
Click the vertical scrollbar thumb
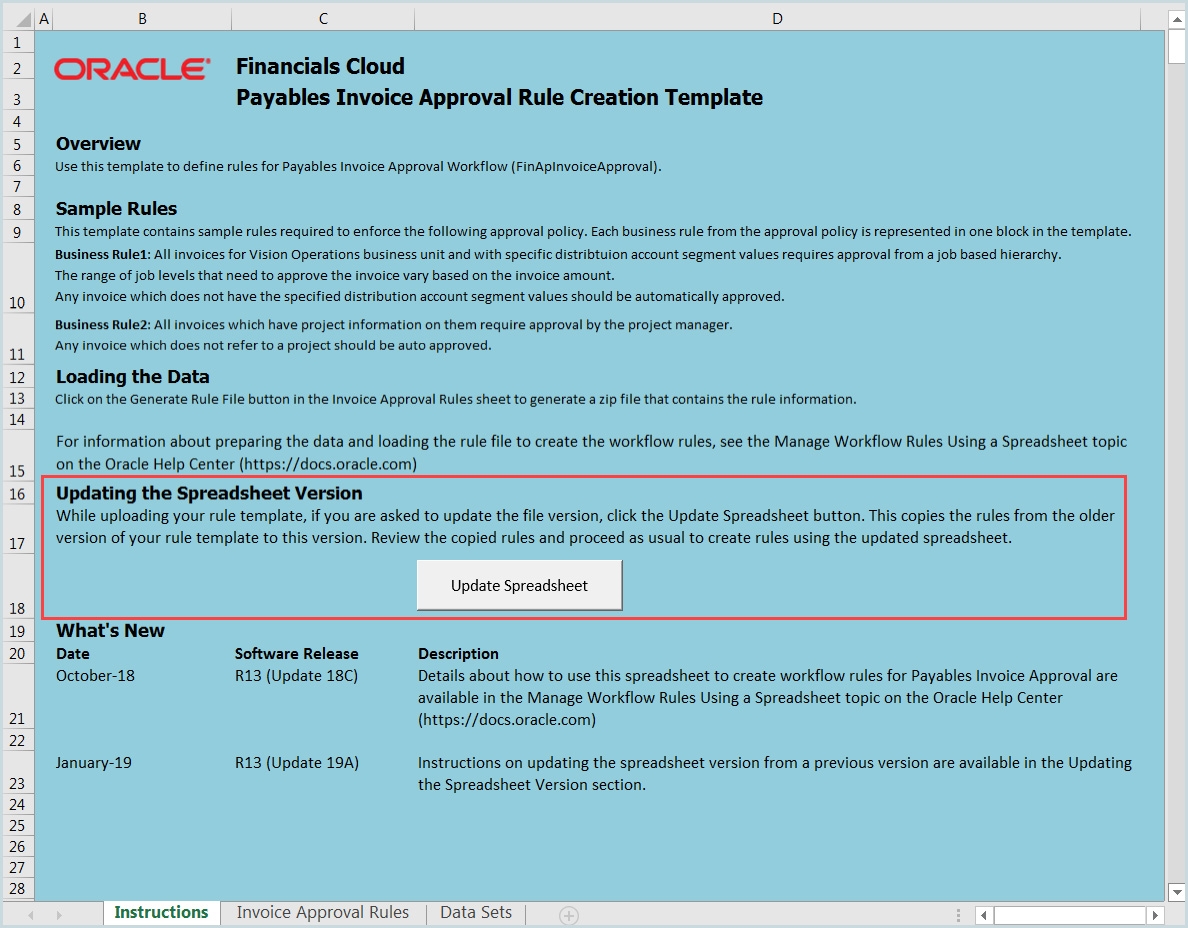tap(1176, 47)
